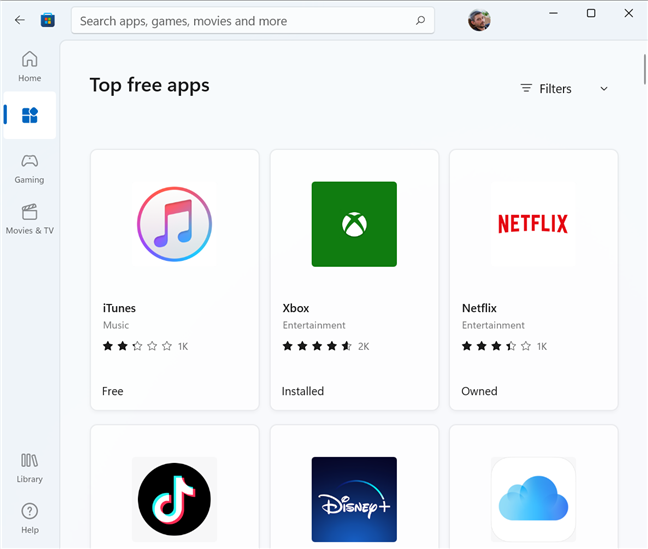The height and width of the screenshot is (549, 648).
Task: Minimize the Microsoft Store window
Action: pyautogui.click(x=553, y=13)
